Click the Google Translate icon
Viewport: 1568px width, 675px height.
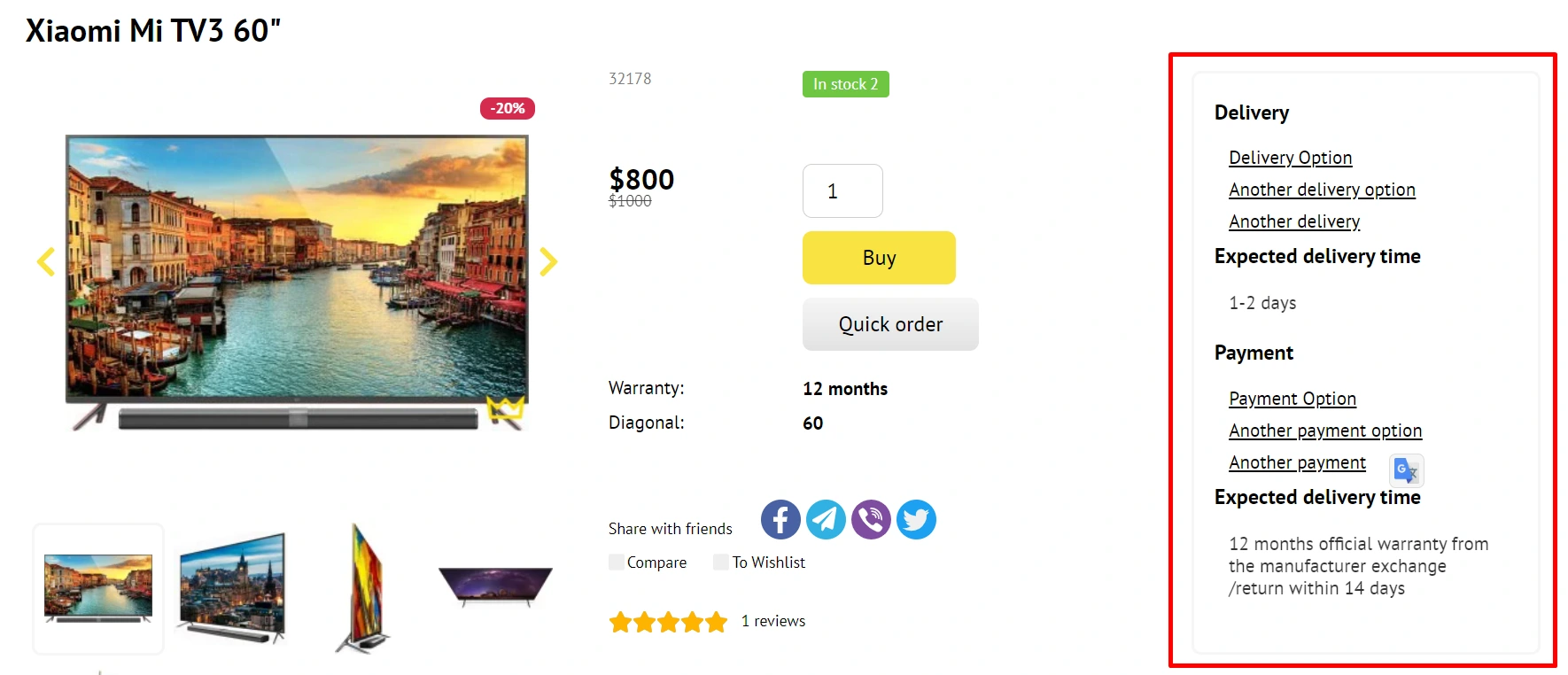[1406, 469]
